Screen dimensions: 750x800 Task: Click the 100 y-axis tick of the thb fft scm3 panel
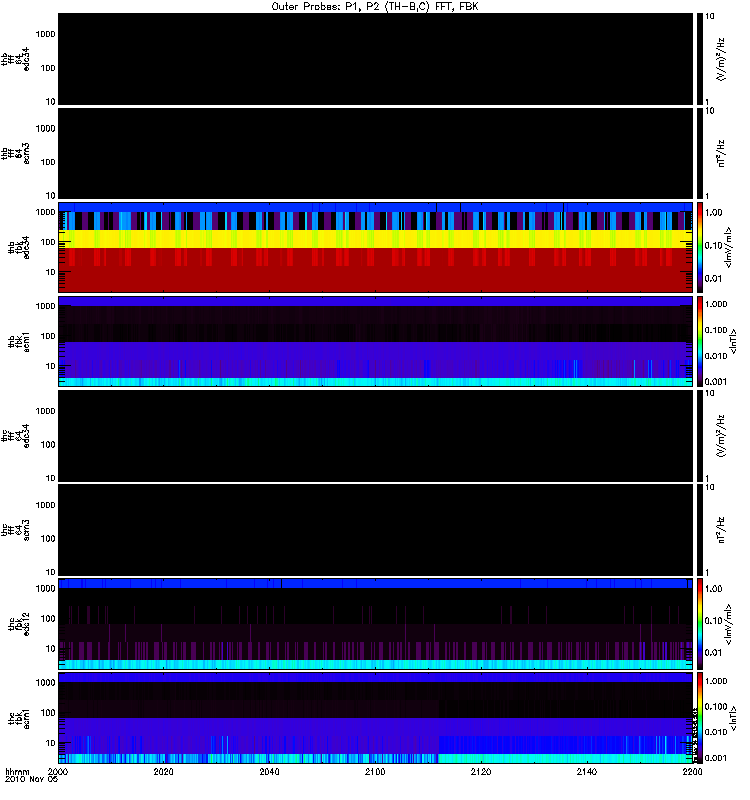click(x=48, y=162)
